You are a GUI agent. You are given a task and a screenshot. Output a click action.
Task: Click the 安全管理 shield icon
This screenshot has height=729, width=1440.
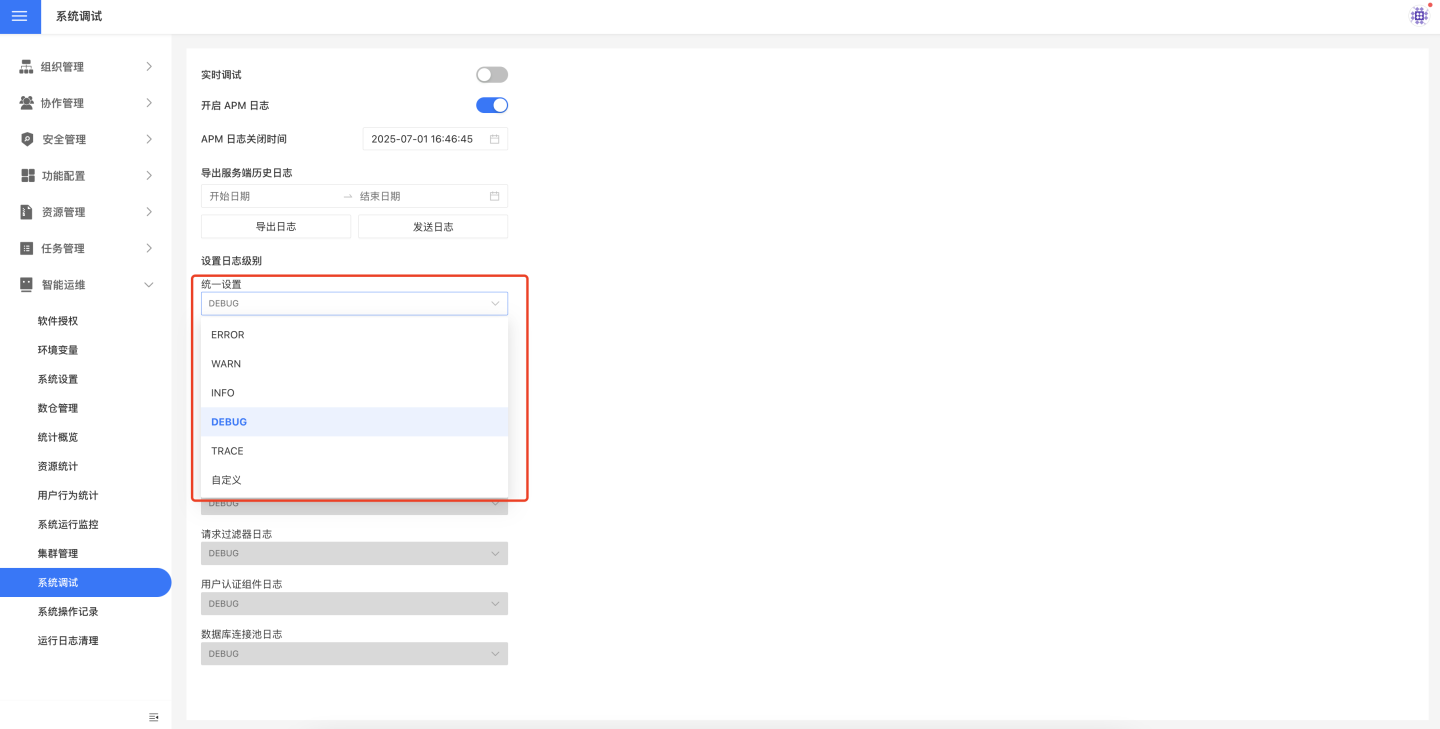27,139
